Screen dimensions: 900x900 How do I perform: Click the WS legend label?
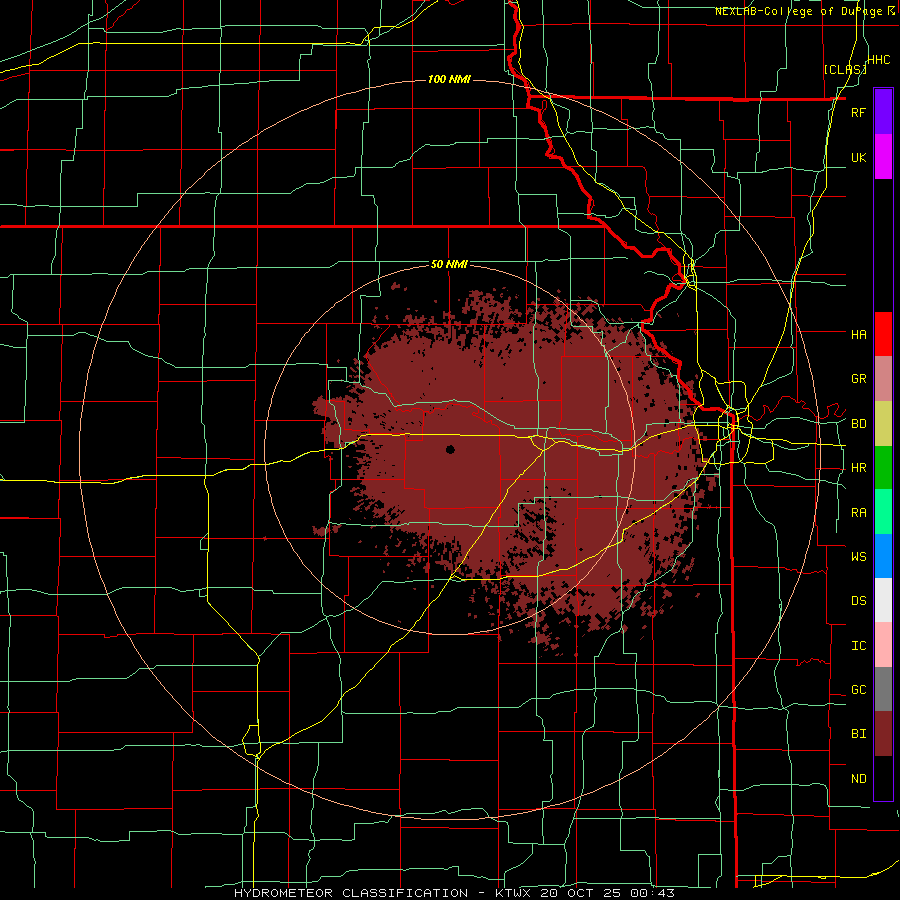click(x=858, y=556)
